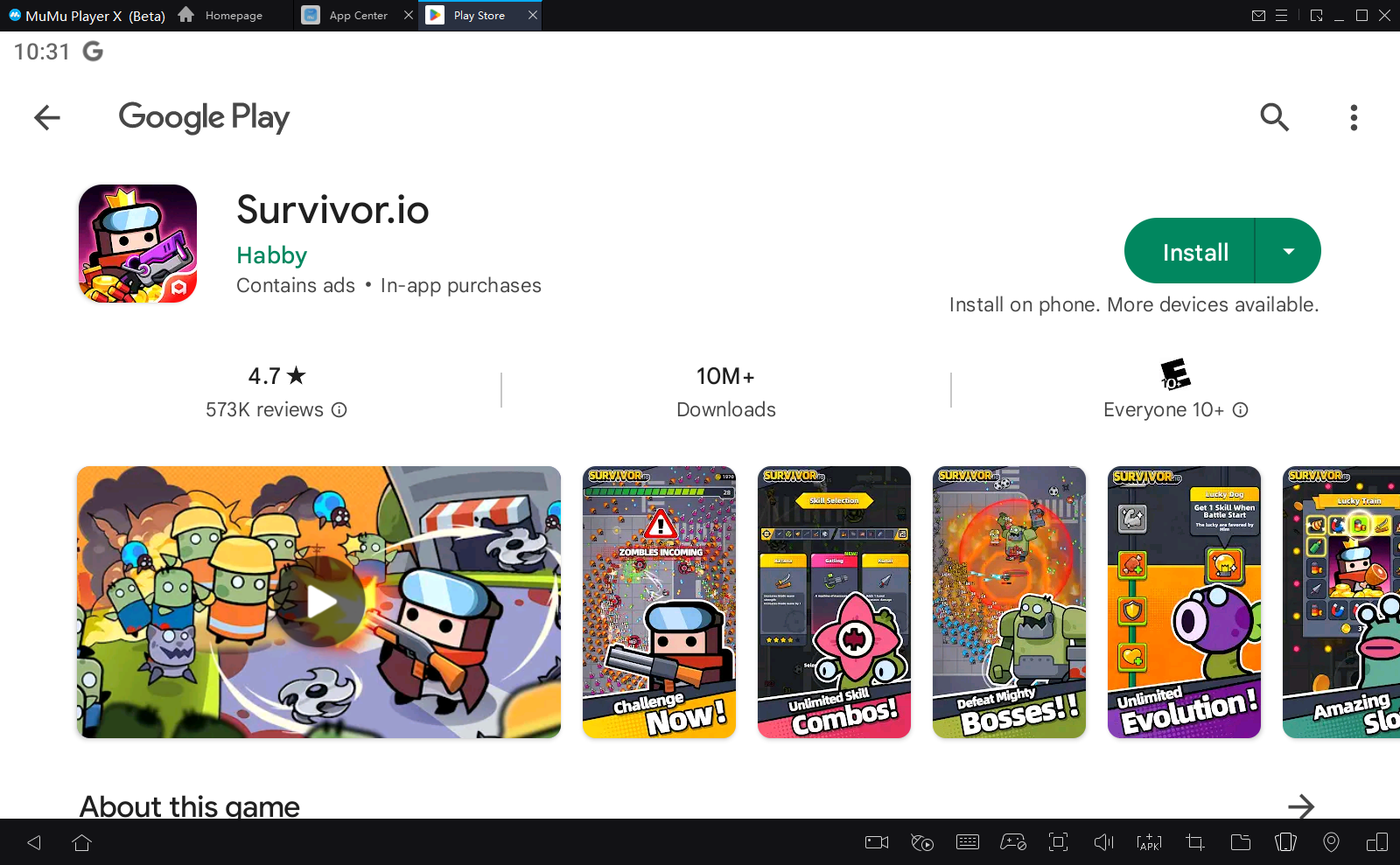Viewport: 1400px width, 865px height.
Task: Close the App Center tab
Action: pyautogui.click(x=408, y=16)
